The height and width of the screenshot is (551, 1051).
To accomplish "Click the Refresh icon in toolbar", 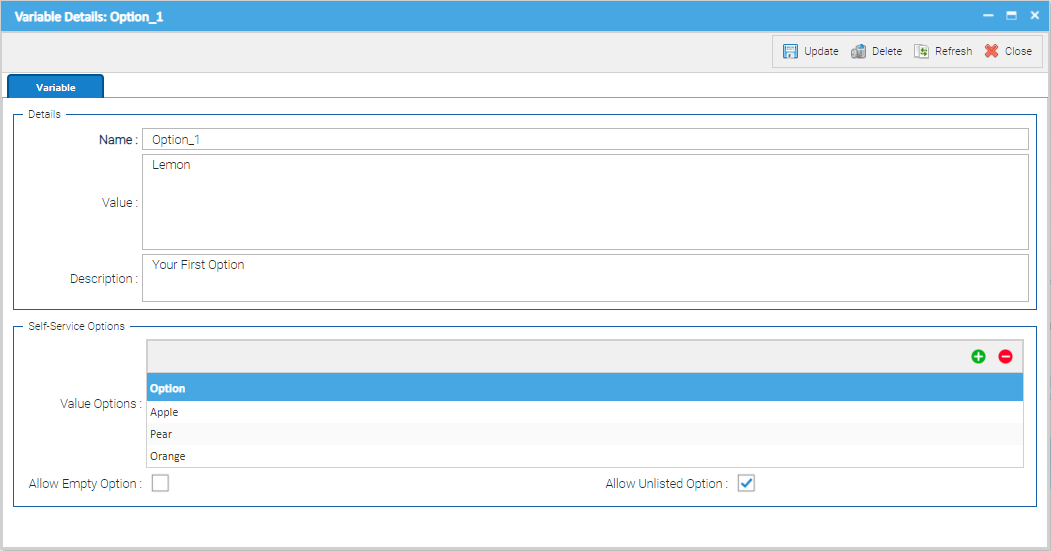I will 921,51.
